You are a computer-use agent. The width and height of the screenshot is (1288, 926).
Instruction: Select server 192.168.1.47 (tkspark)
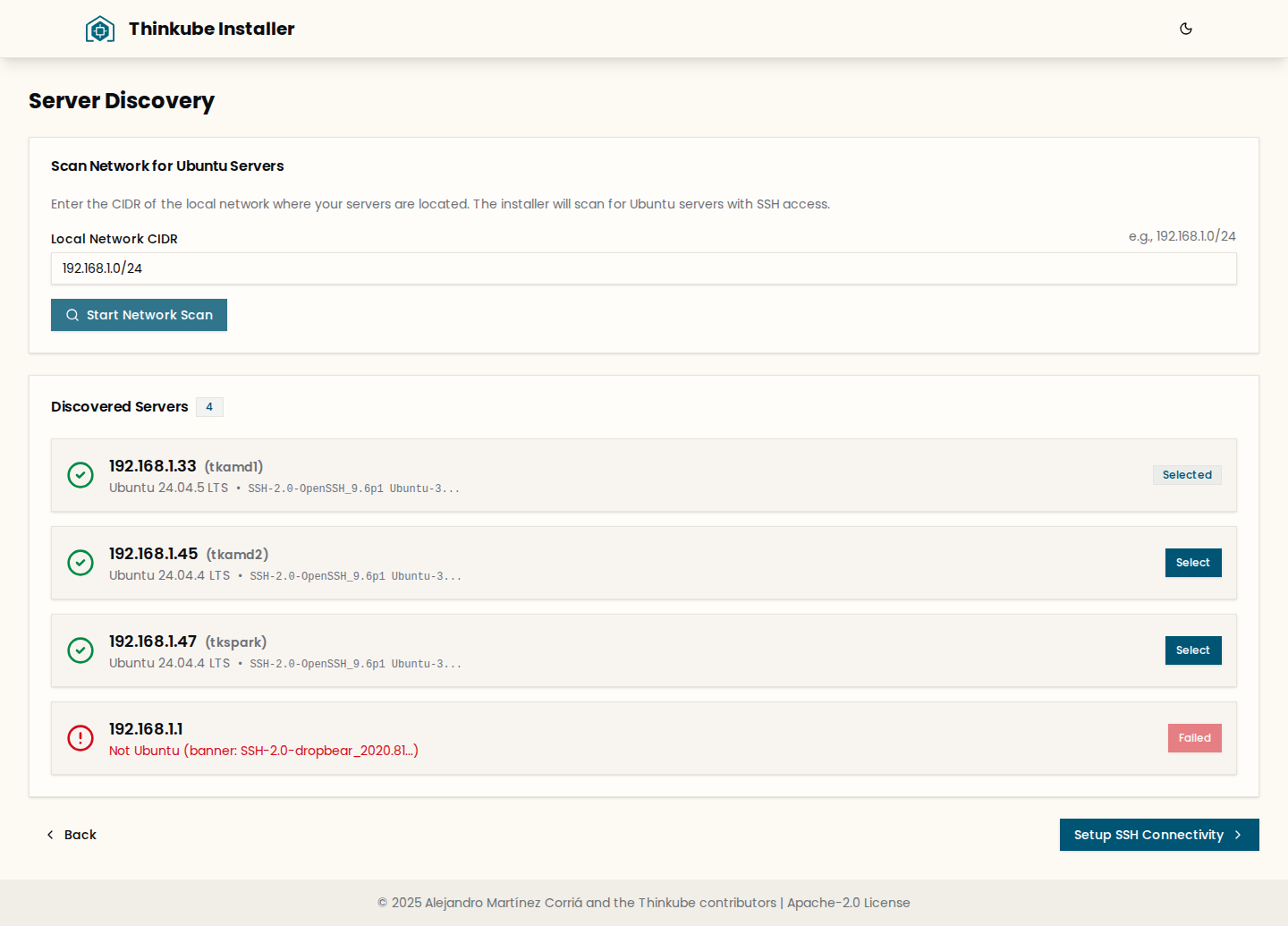[x=1193, y=650]
